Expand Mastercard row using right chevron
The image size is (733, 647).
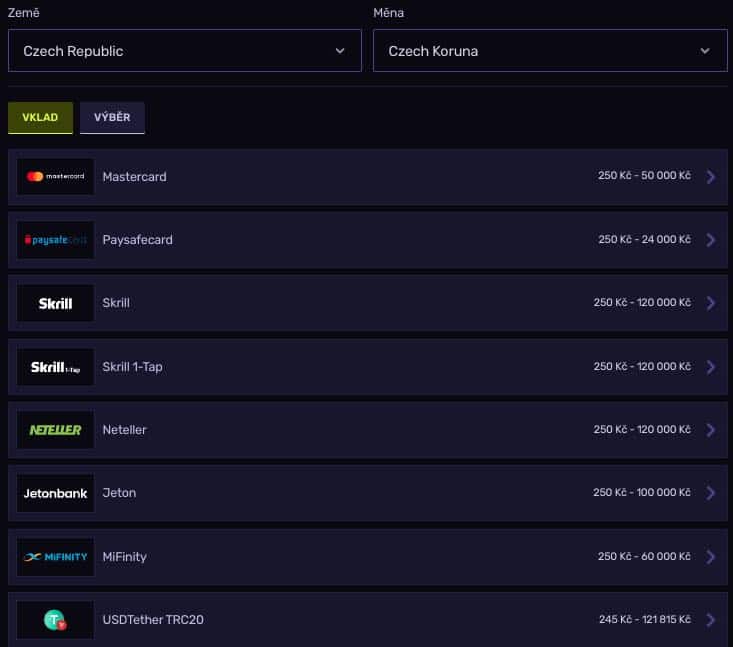click(711, 177)
